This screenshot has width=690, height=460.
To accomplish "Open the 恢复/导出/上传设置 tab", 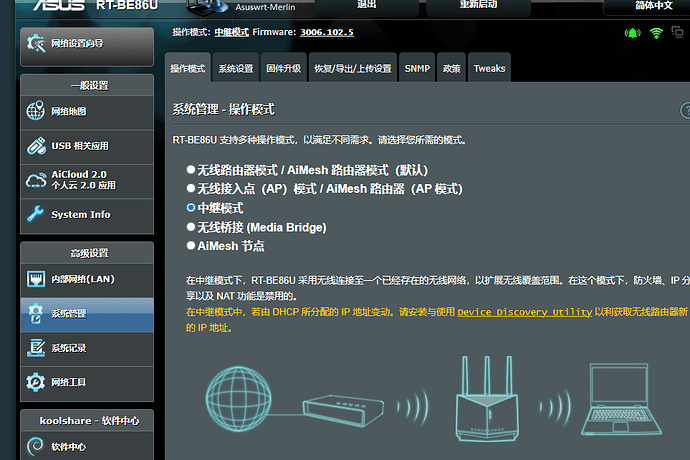I will (353, 68).
